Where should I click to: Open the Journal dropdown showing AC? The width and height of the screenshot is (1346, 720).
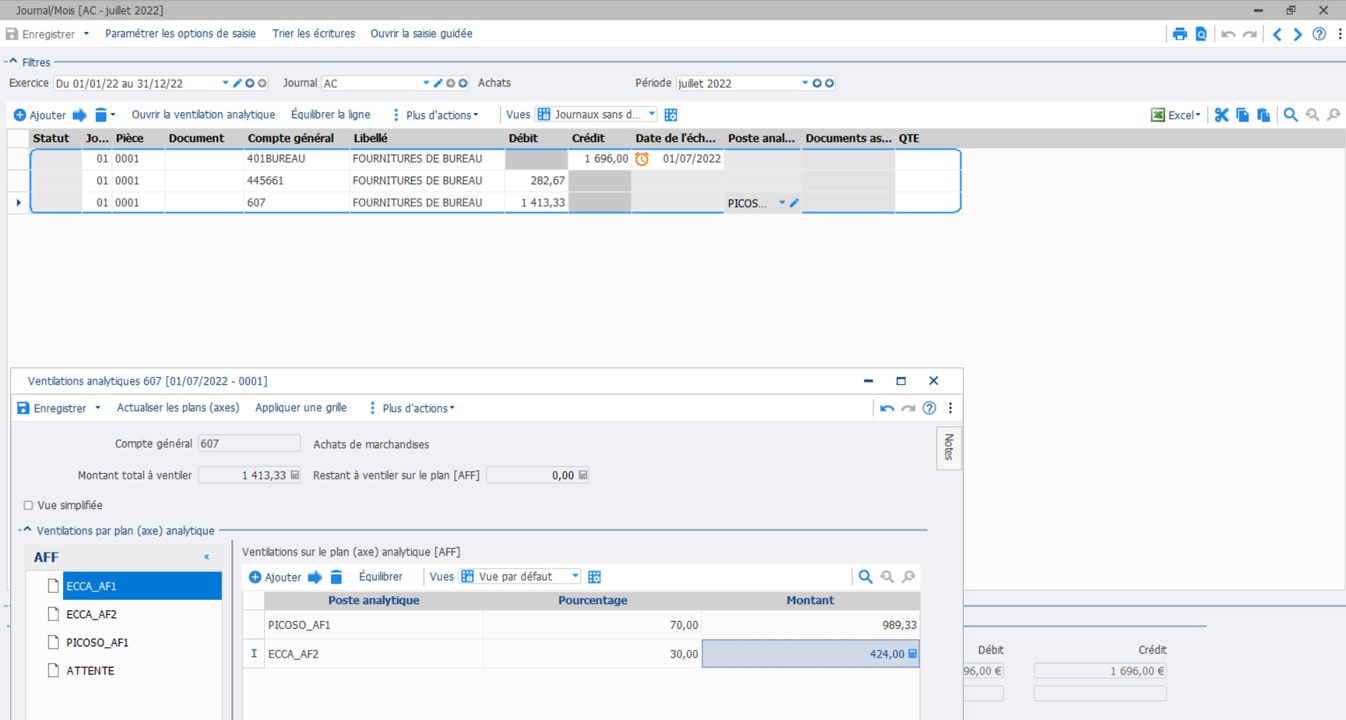(426, 83)
